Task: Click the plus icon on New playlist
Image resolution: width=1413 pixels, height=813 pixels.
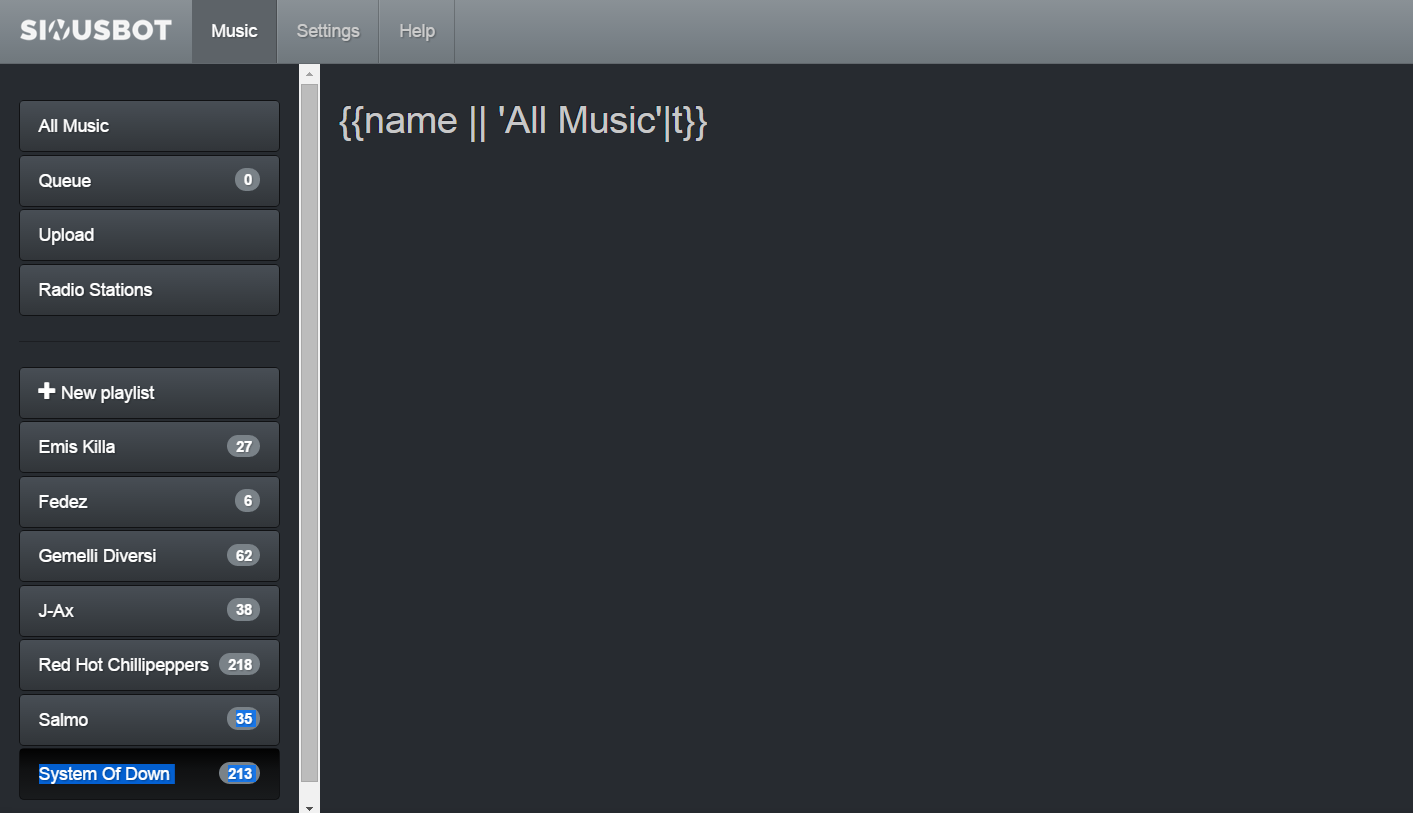Action: [x=46, y=391]
